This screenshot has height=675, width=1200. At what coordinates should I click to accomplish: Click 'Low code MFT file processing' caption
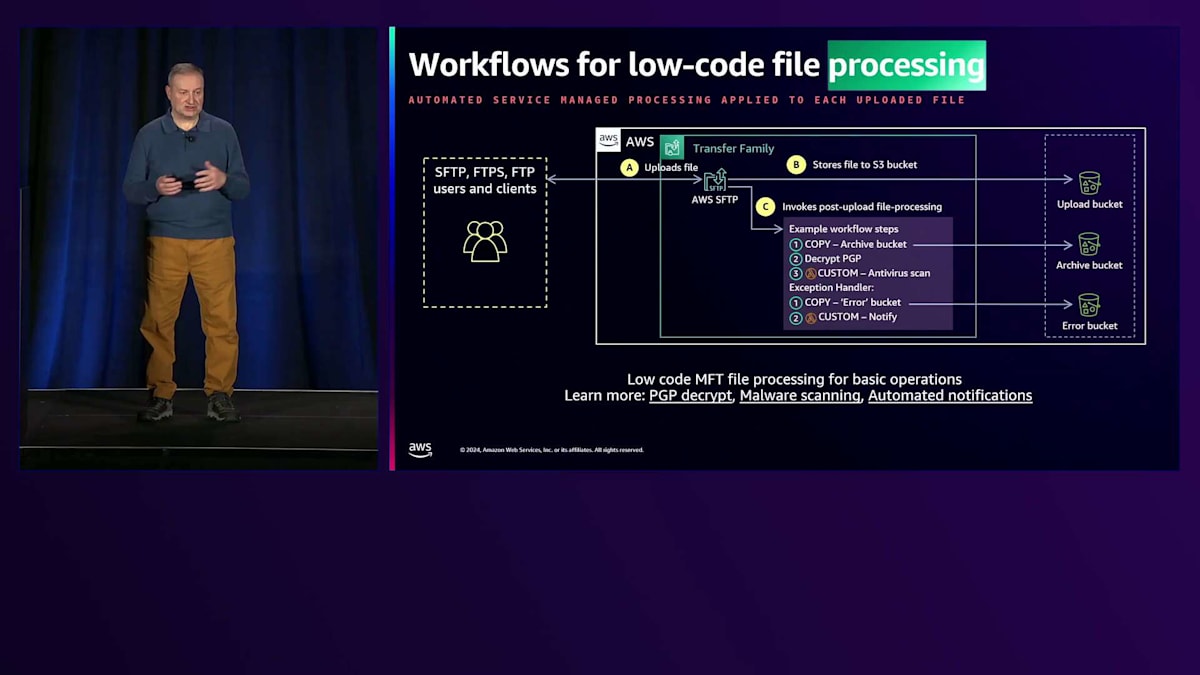794,379
